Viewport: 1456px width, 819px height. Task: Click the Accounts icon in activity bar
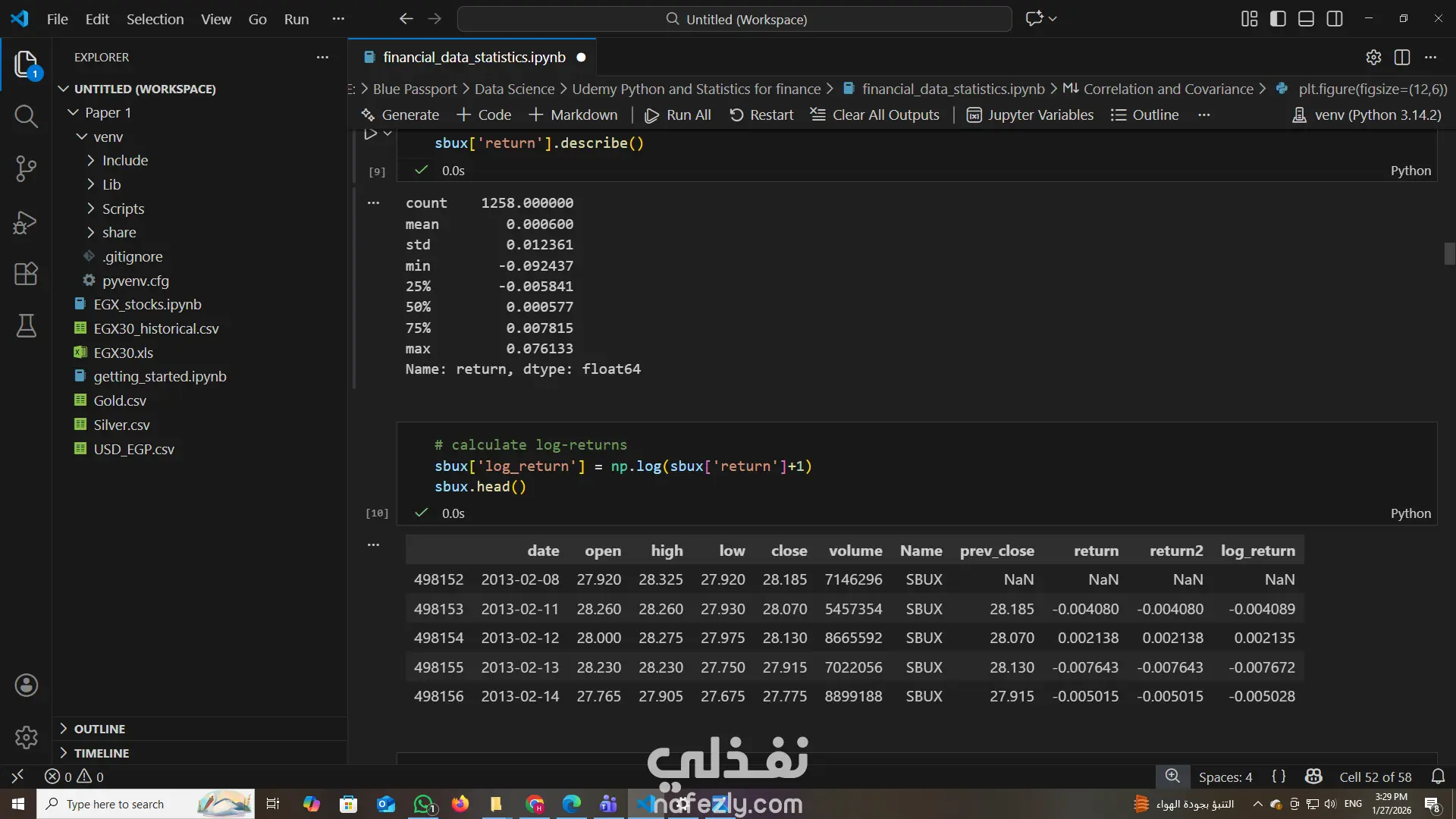pos(26,686)
